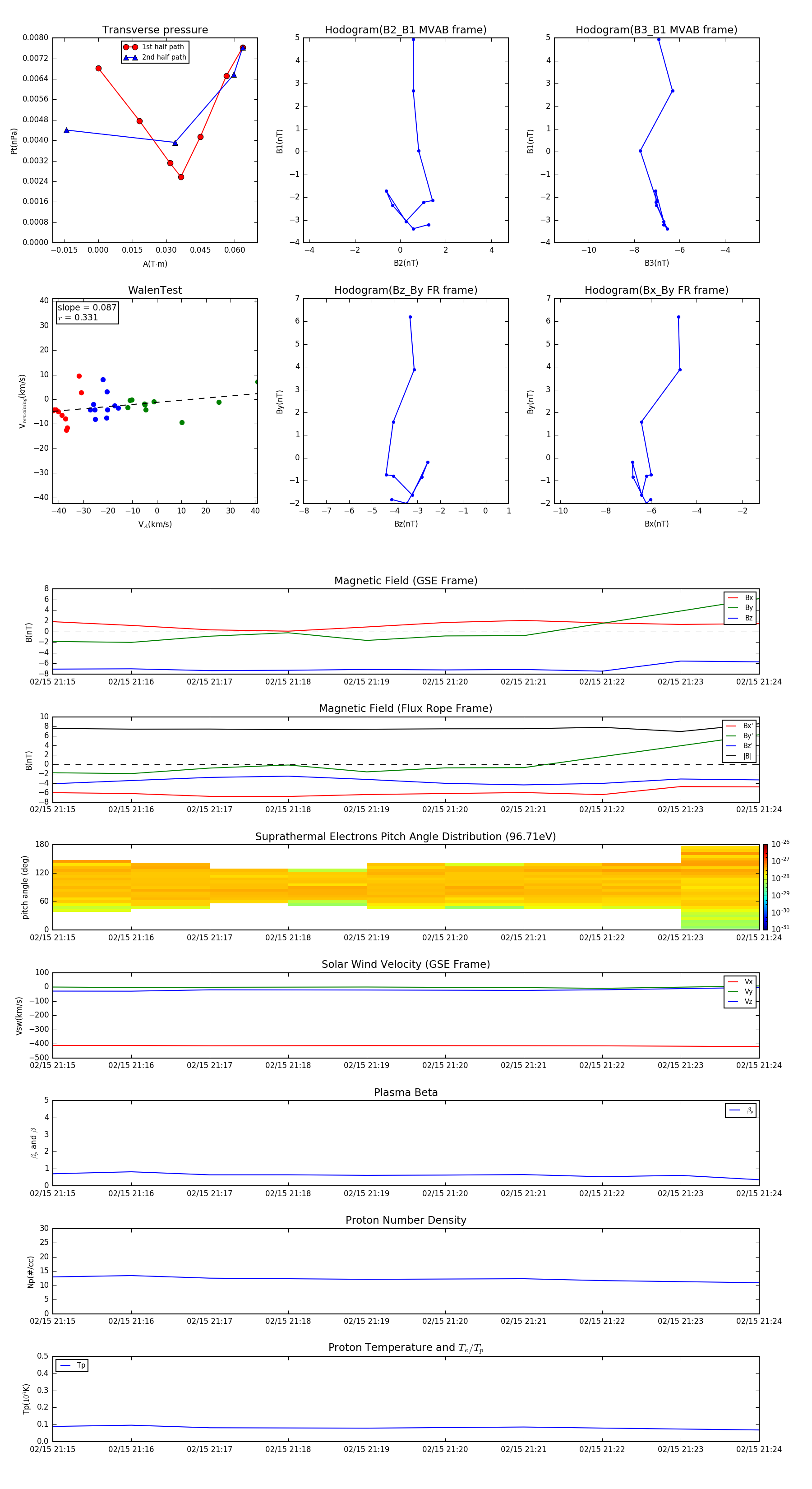Click the 'Vz' legend entry in solar wind plot

(740, 1002)
